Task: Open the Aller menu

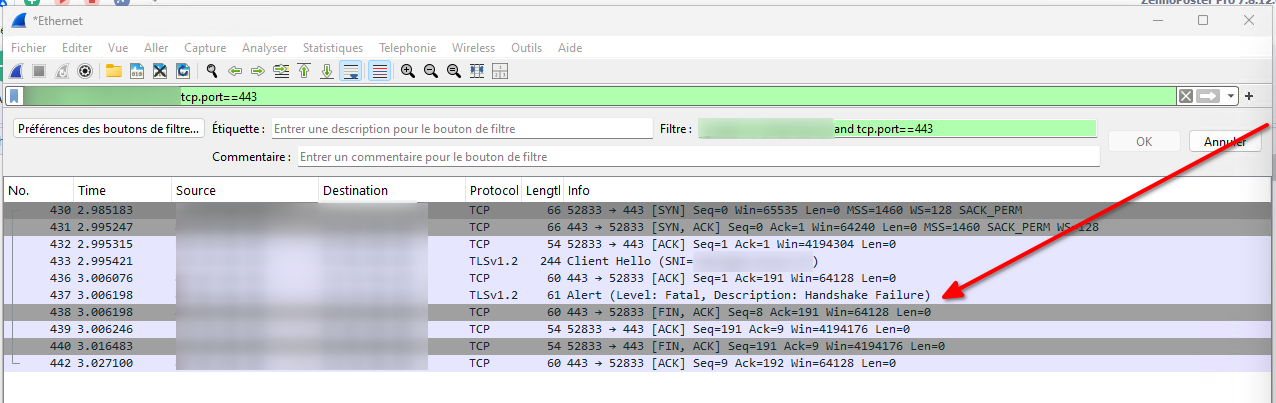Action: (156, 48)
